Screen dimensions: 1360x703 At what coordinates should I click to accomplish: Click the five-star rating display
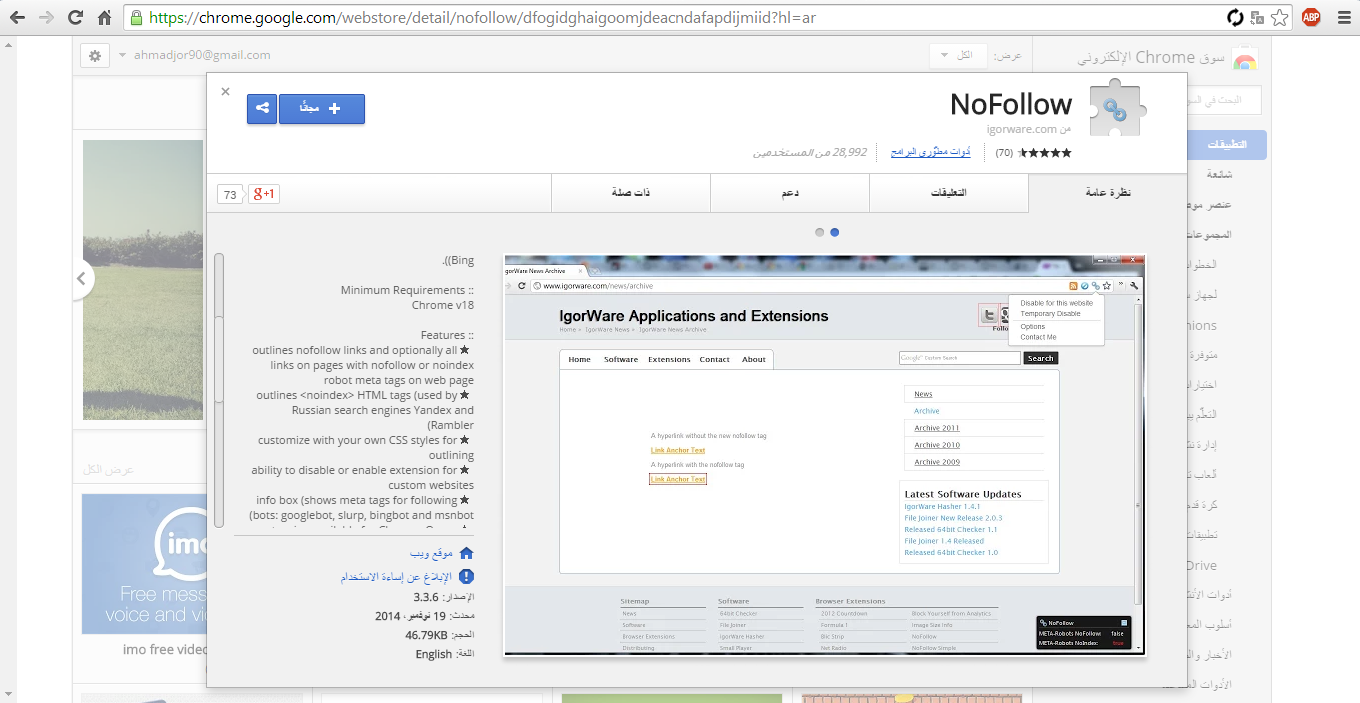pyautogui.click(x=1046, y=153)
